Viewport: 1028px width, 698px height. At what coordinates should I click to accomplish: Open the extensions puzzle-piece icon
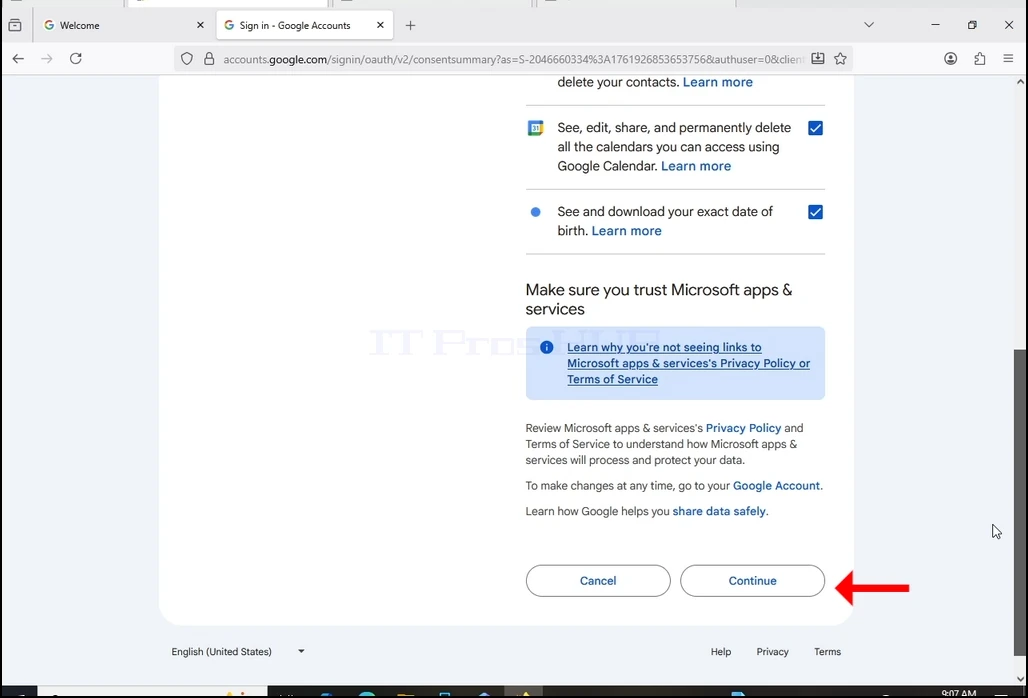(979, 59)
